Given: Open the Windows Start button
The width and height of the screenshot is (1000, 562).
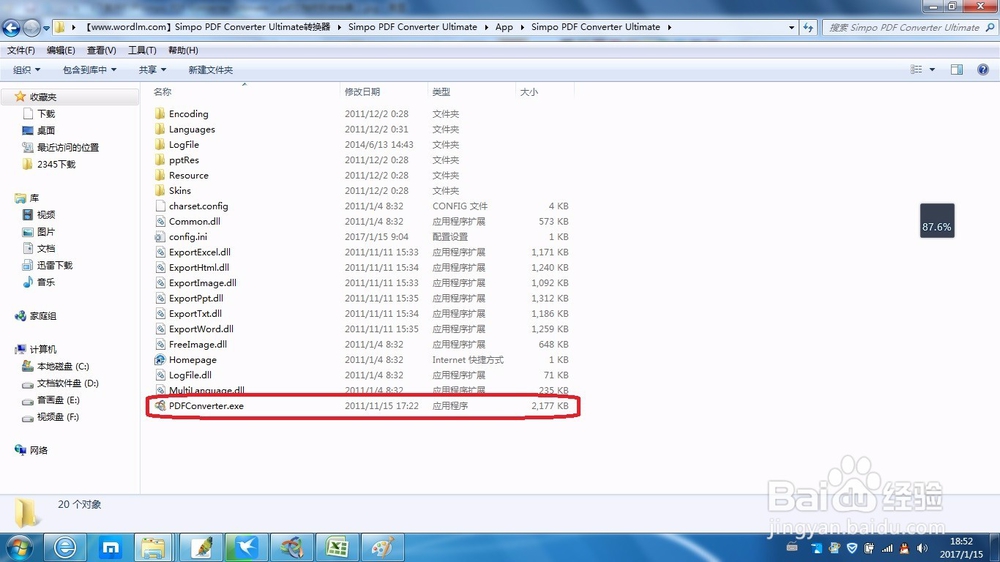Looking at the screenshot, I should (19, 548).
